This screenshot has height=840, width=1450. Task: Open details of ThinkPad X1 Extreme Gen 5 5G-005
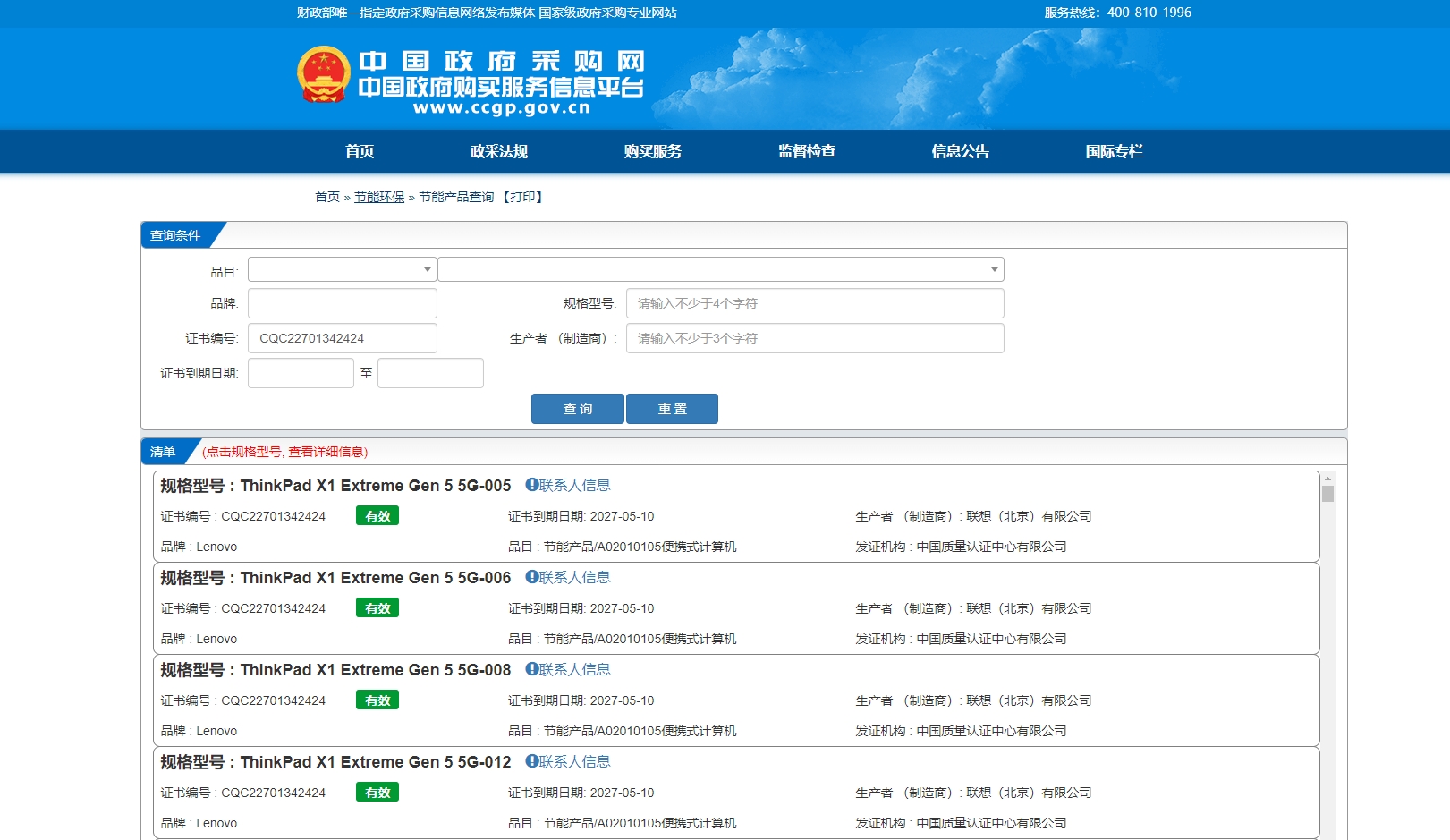[376, 486]
